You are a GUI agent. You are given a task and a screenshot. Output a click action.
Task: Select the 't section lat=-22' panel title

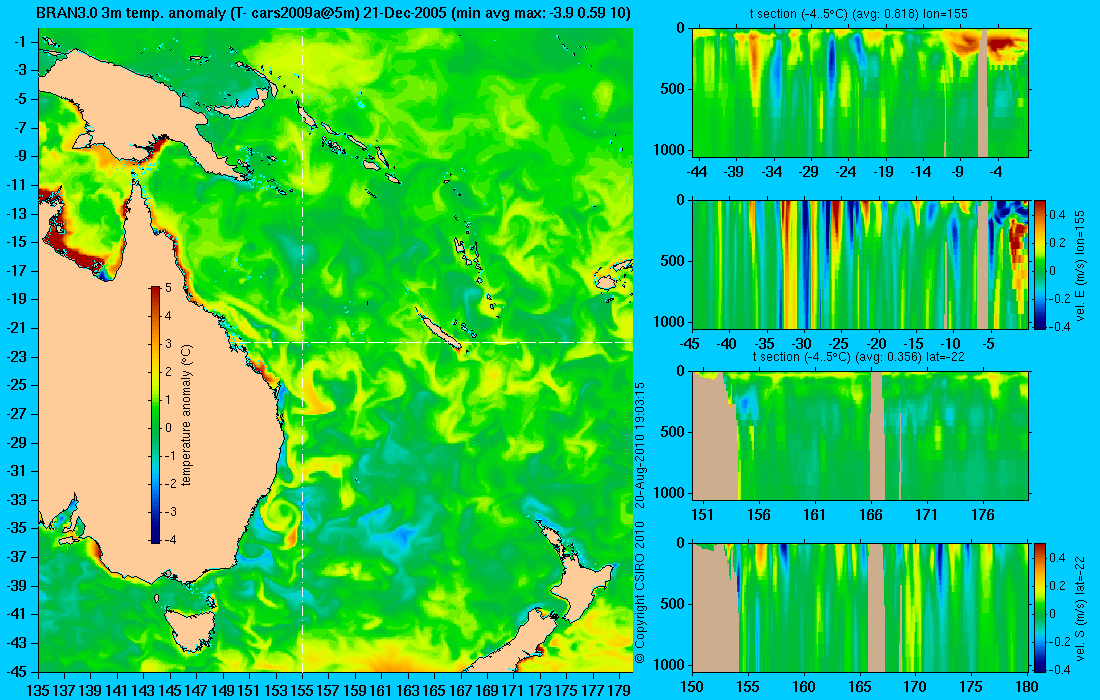859,357
